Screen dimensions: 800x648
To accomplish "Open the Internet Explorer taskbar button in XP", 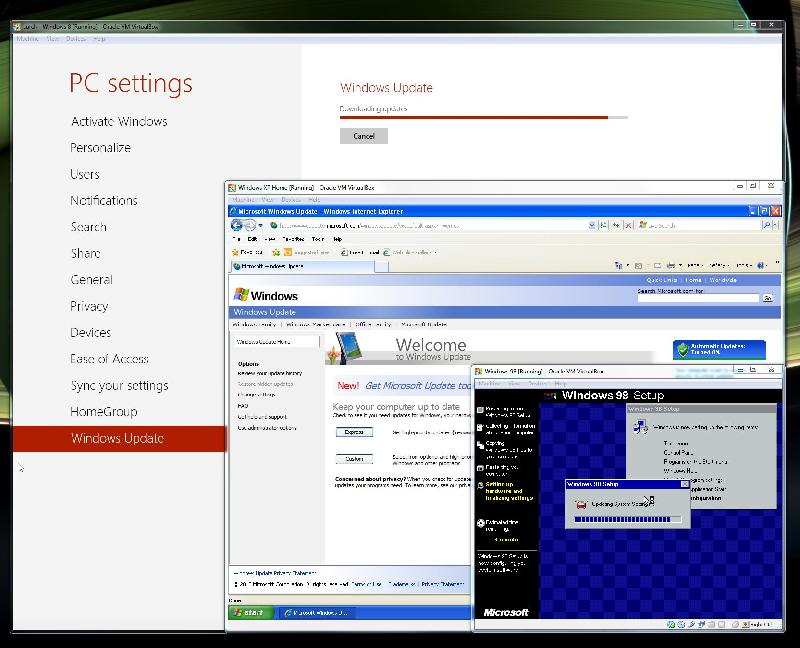I will (317, 612).
